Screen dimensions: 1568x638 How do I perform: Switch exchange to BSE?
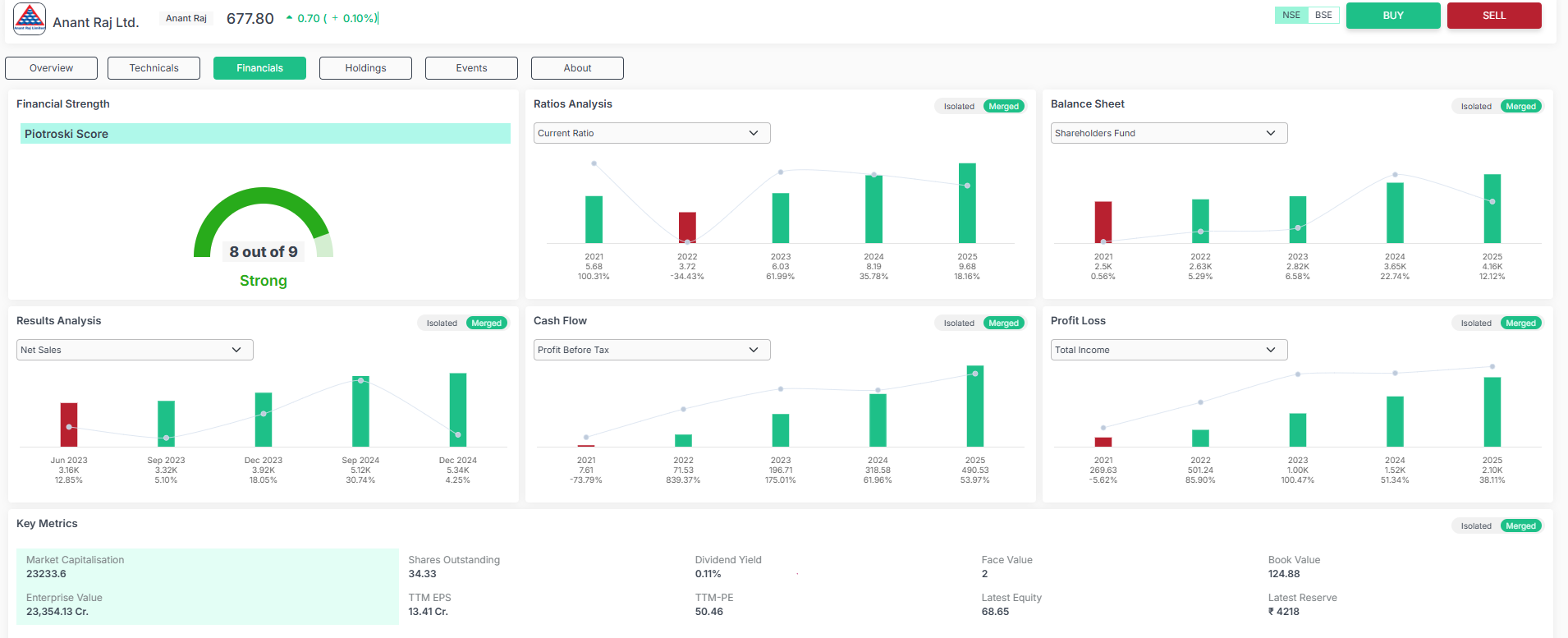[1323, 15]
